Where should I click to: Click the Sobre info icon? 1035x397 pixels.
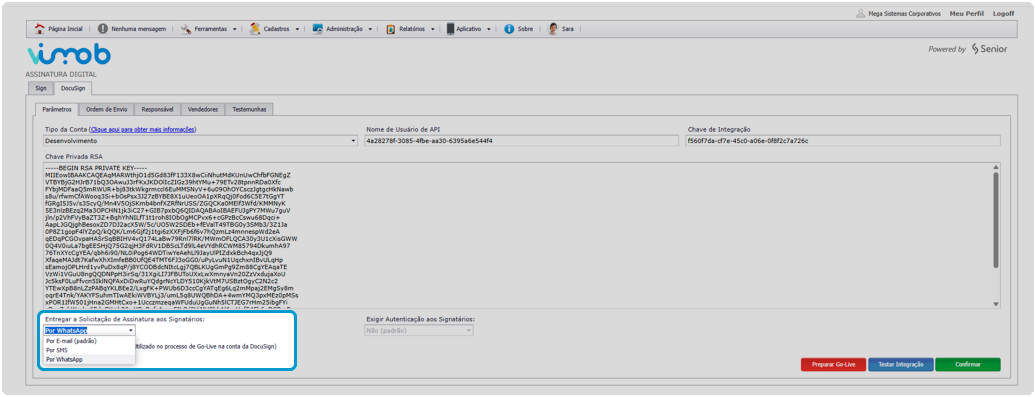tap(509, 29)
